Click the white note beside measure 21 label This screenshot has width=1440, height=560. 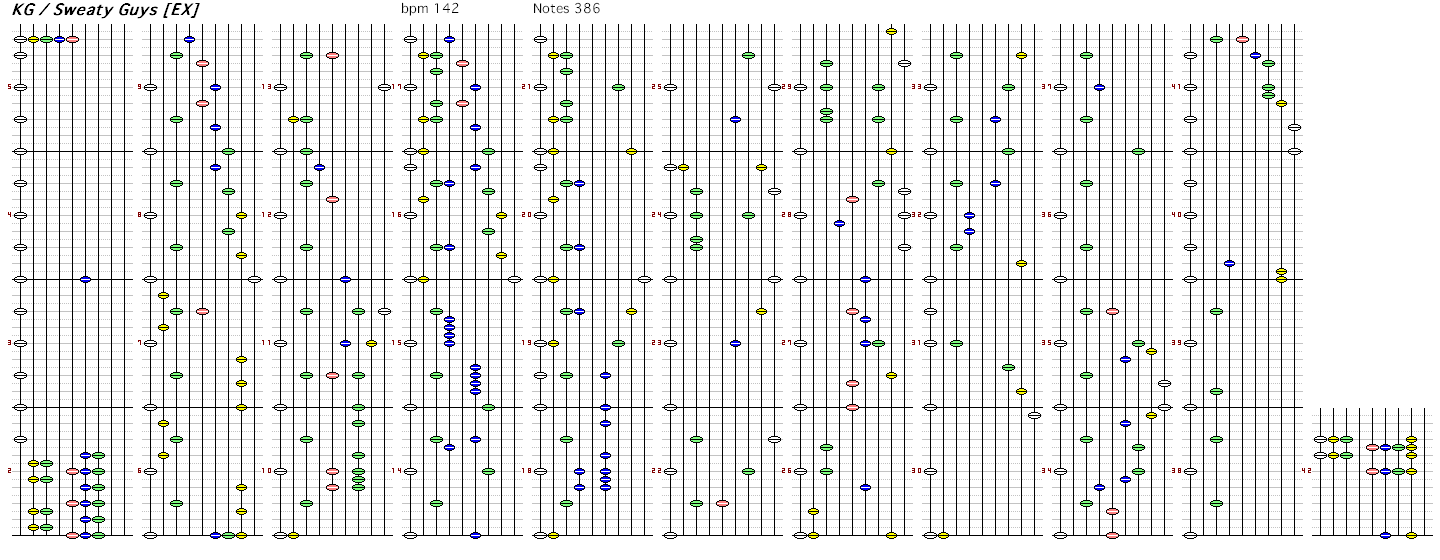[x=540, y=88]
